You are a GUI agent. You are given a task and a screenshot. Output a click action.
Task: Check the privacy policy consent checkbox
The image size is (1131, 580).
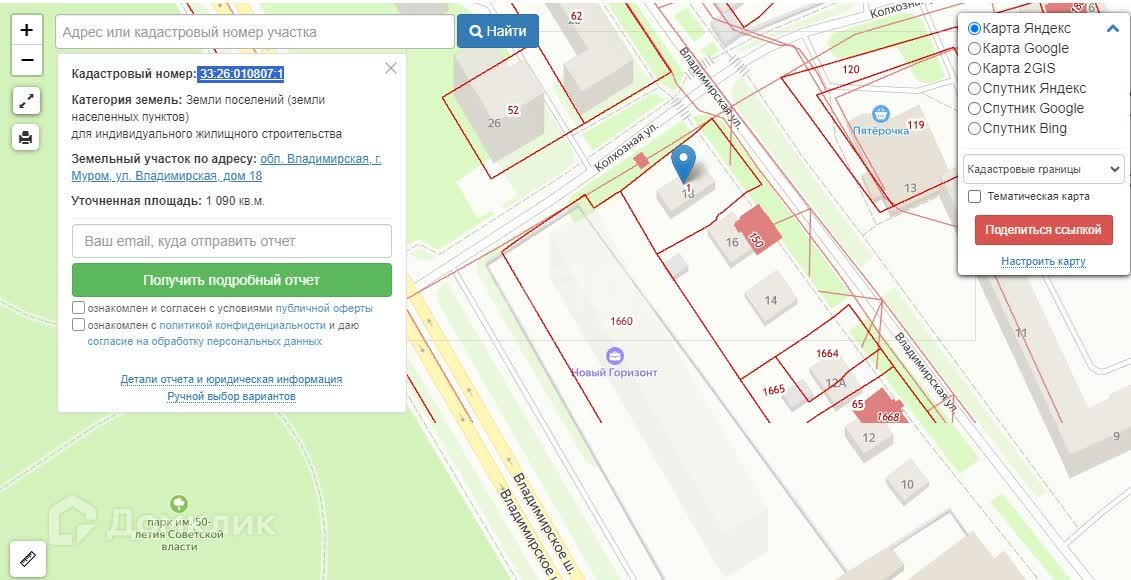pyautogui.click(x=79, y=325)
